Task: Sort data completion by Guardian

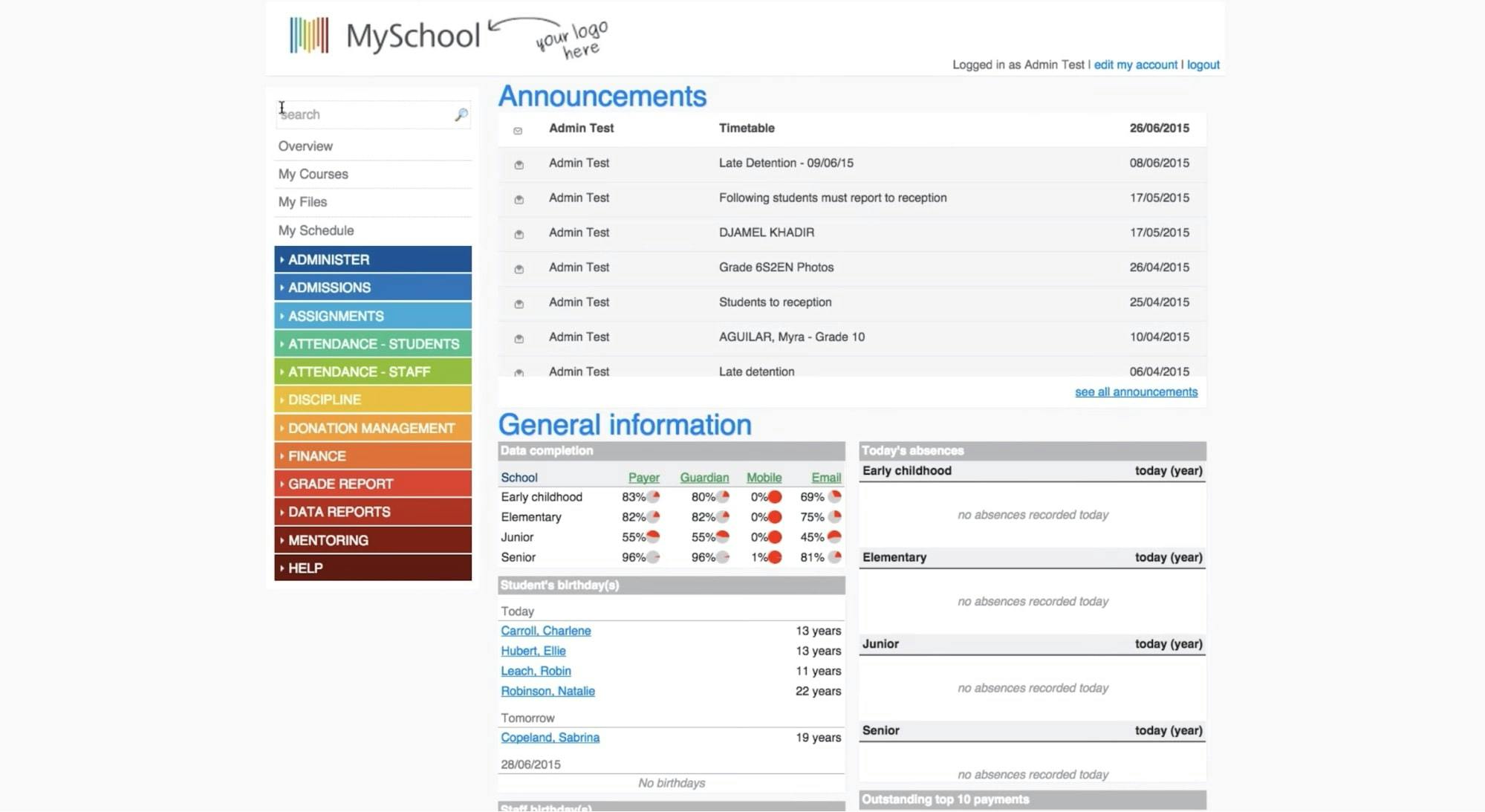Action: coord(704,478)
